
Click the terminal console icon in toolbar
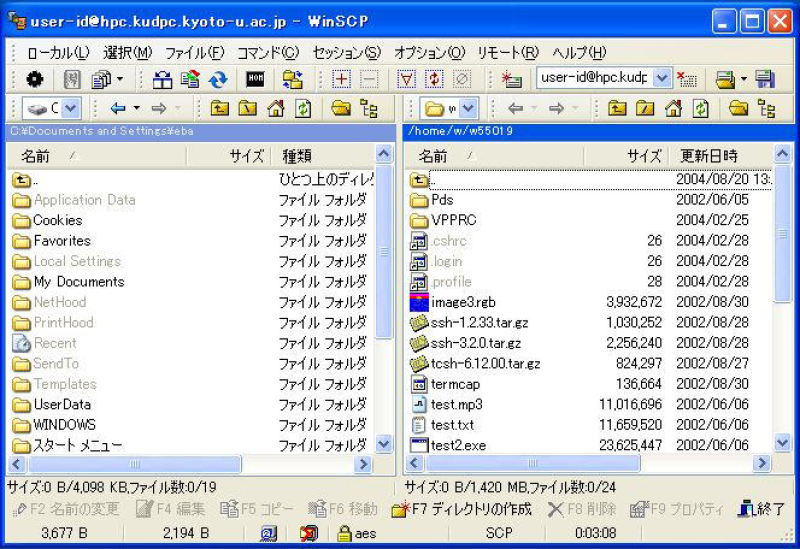(x=255, y=79)
